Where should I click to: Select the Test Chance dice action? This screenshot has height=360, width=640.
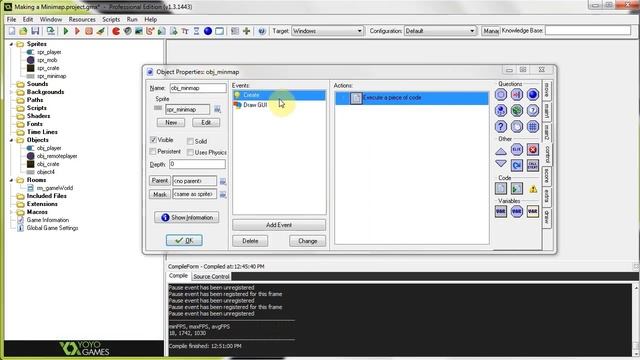click(517, 110)
